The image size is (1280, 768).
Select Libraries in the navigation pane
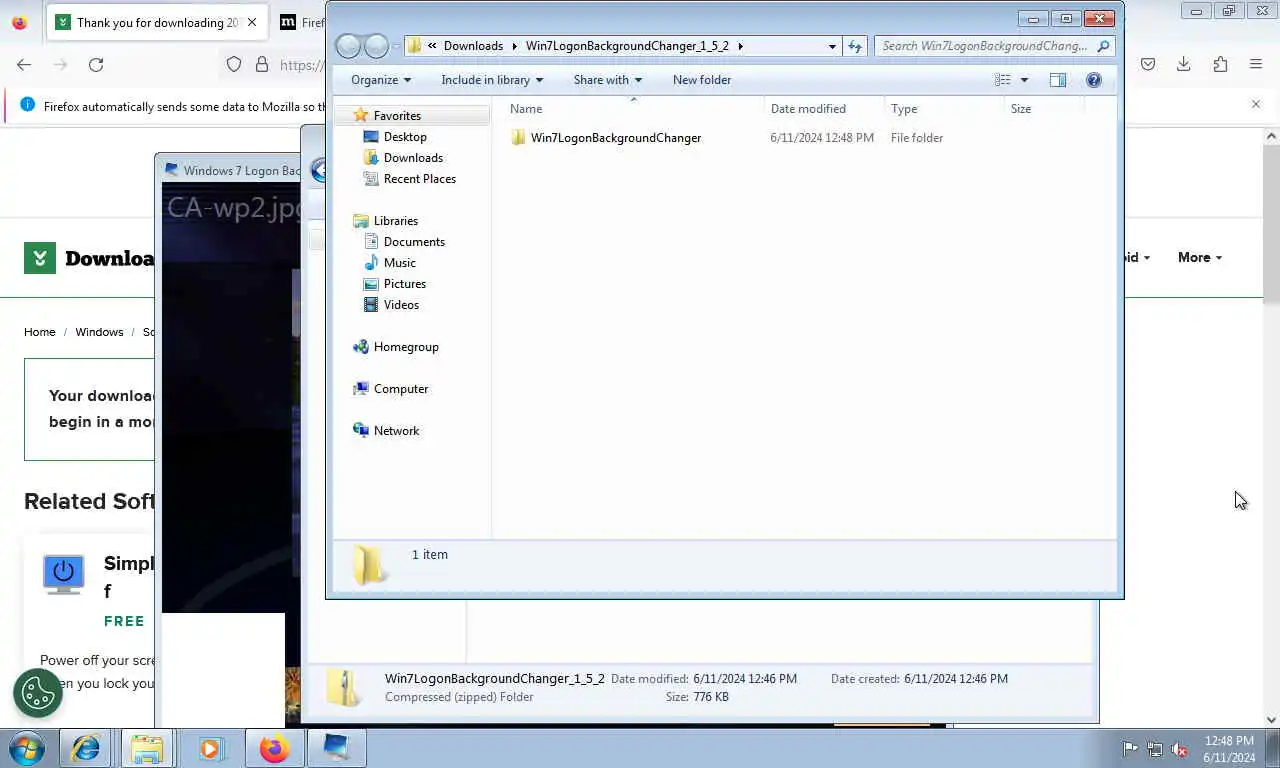pyautogui.click(x=396, y=221)
